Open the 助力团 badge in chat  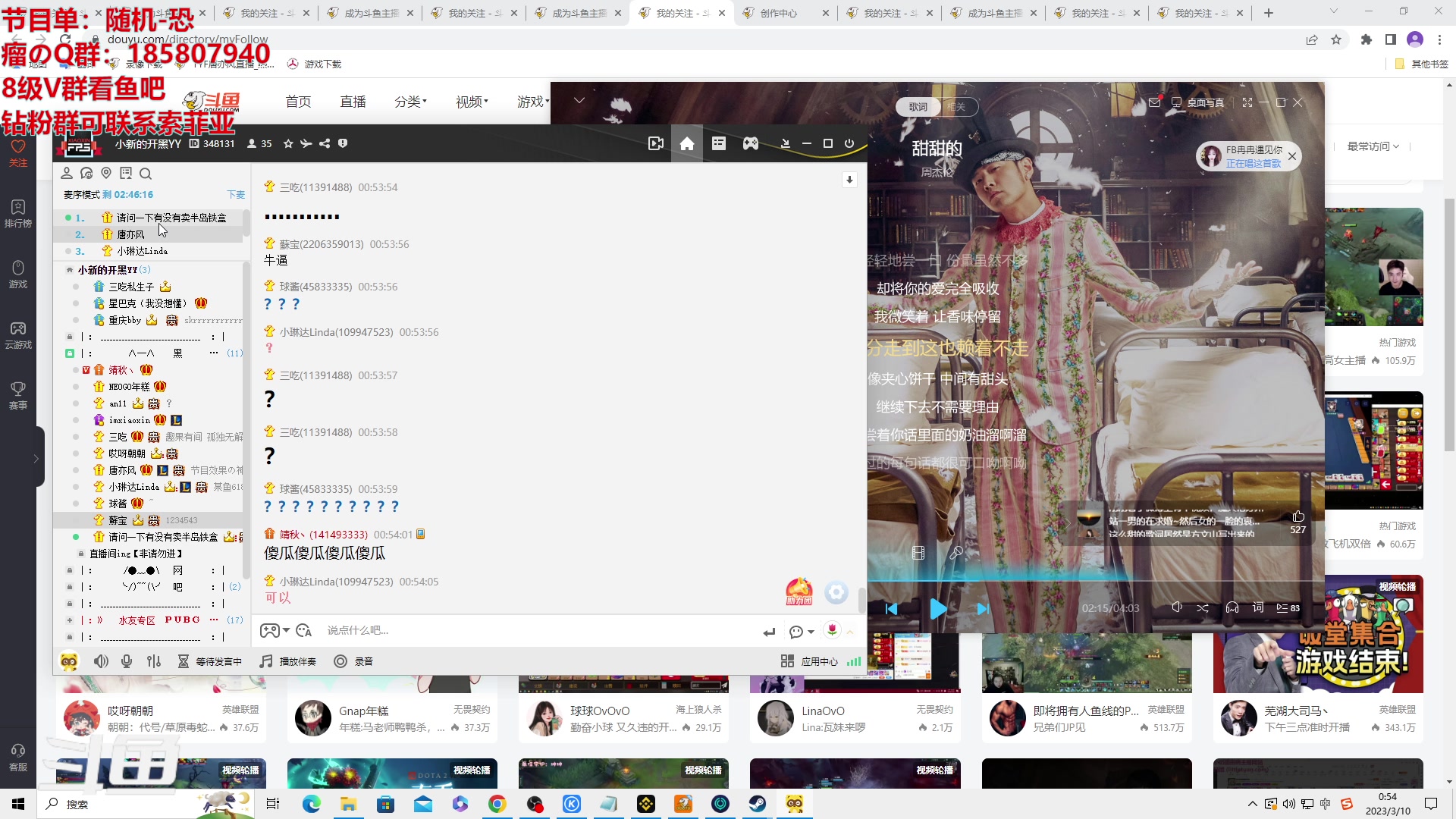799,591
